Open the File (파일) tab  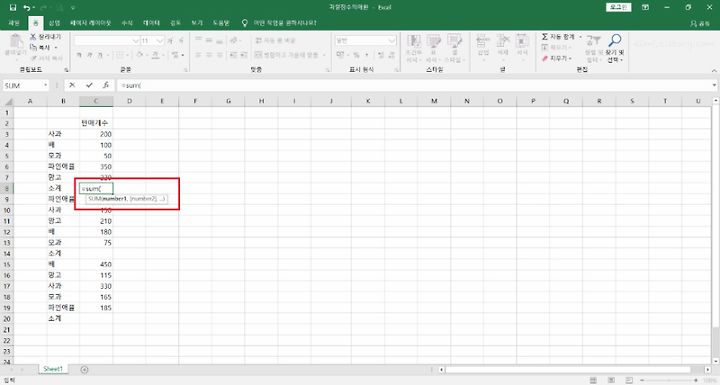(x=14, y=23)
